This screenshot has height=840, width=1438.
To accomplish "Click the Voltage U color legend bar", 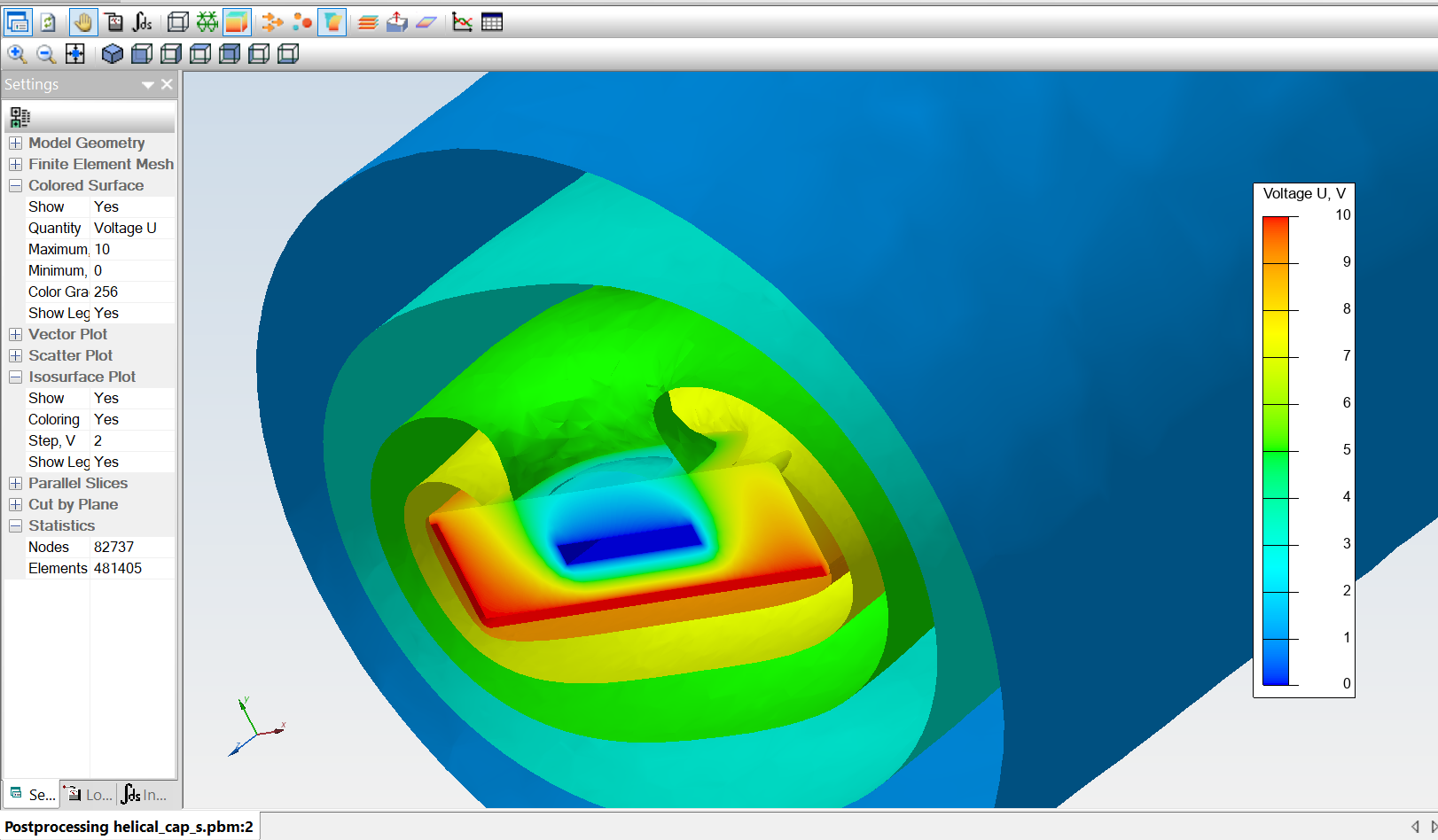I will pos(1275,450).
